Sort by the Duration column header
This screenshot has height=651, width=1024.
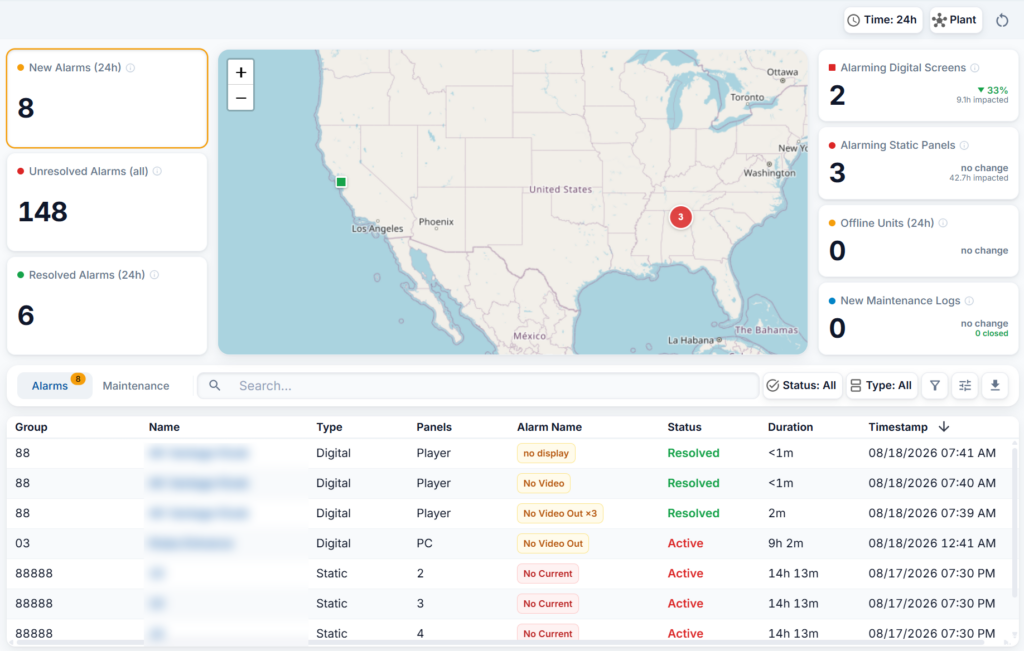pos(790,427)
